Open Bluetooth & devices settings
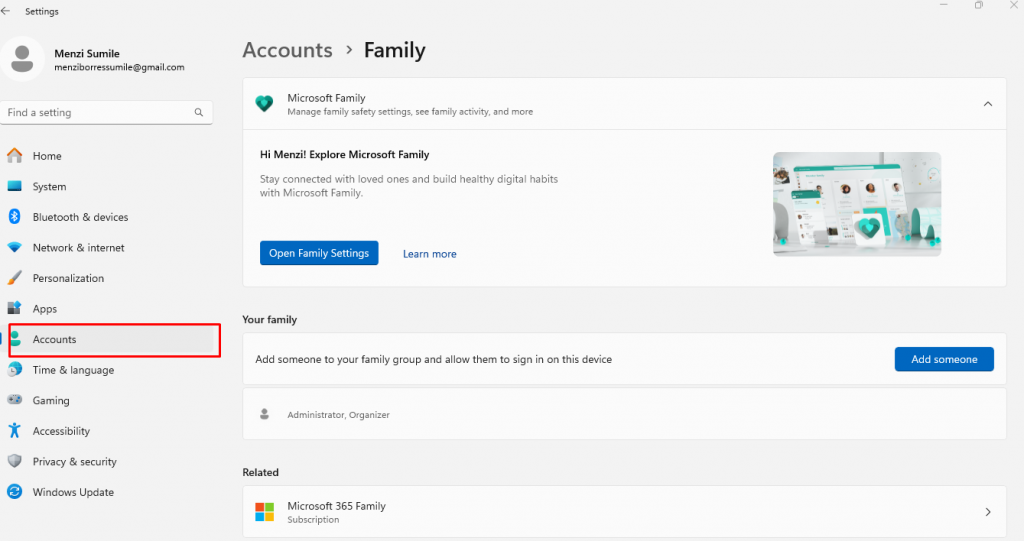 pyautogui.click(x=80, y=217)
